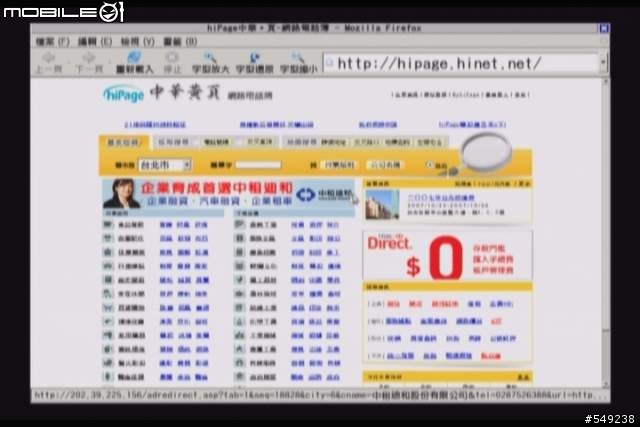
Task: Open the Direct $0 advertisement
Action: pyautogui.click(x=447, y=256)
